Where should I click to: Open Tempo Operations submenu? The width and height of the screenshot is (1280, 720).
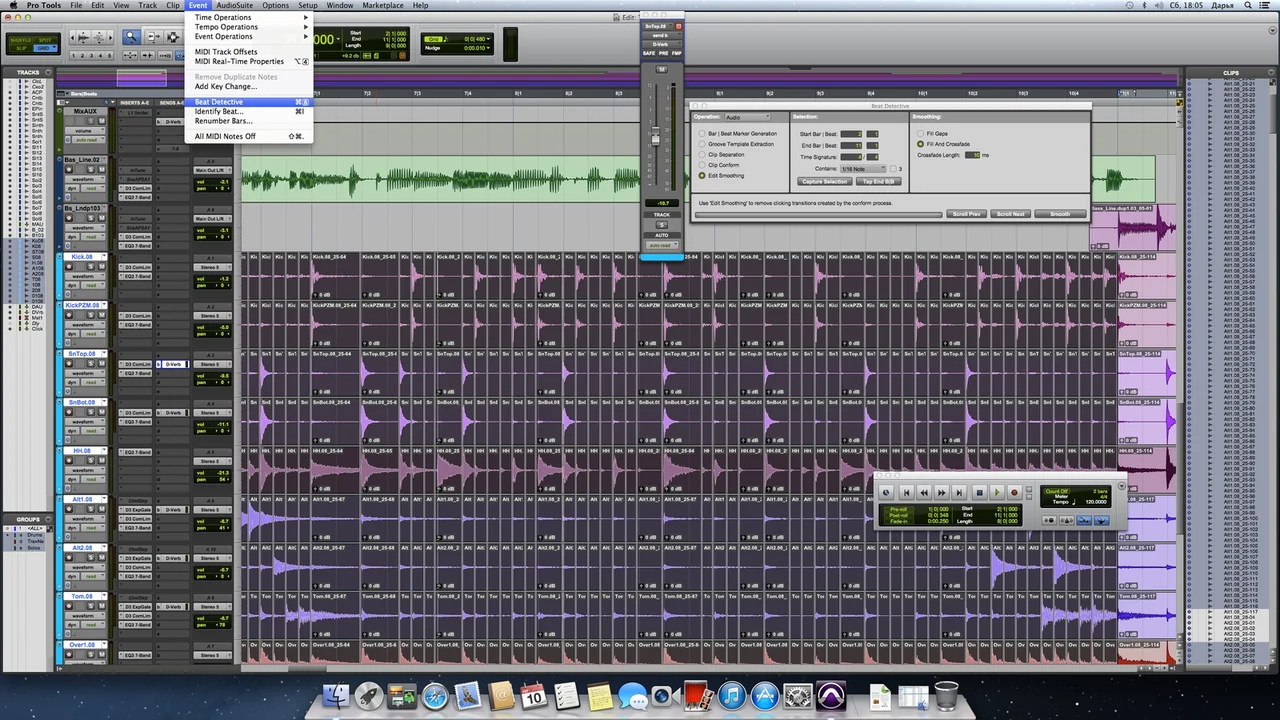[x=249, y=27]
